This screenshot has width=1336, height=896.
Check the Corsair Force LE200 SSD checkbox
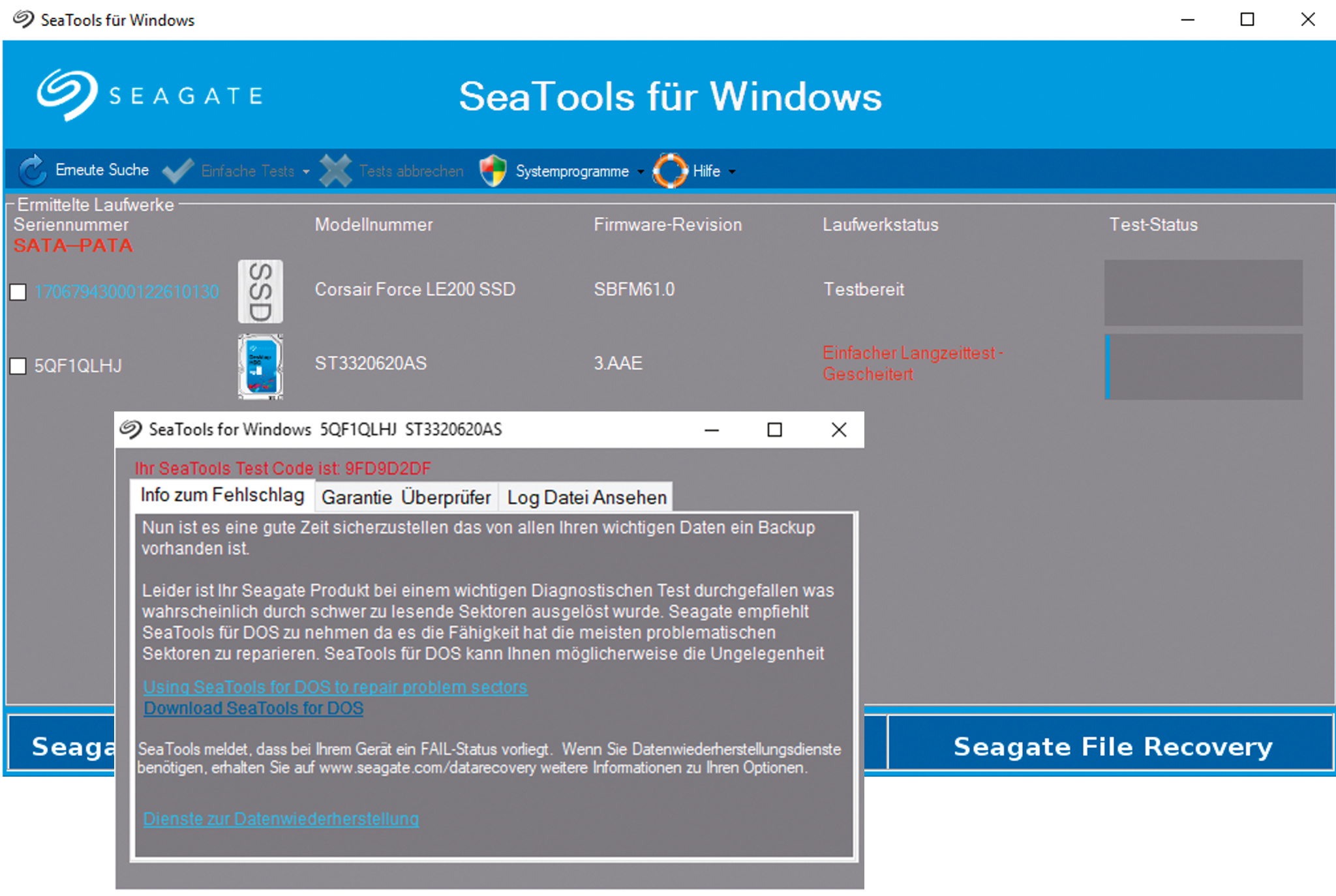(x=18, y=292)
